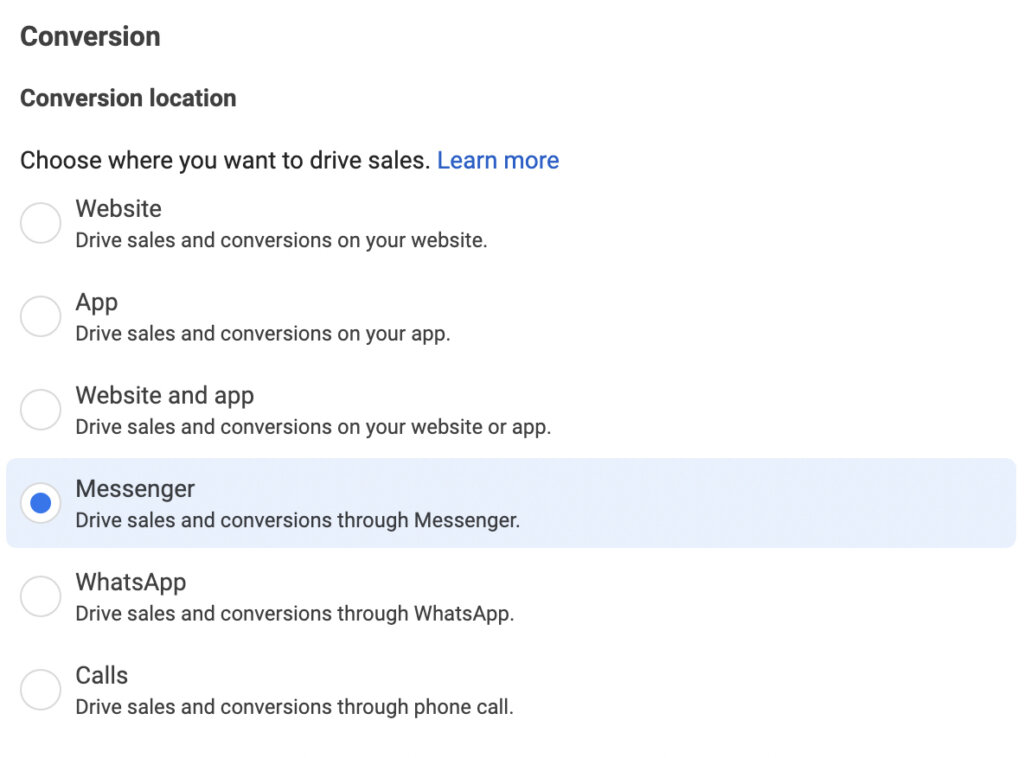Select the WhatsApp radio button
The height and width of the screenshot is (758, 1024).
click(x=41, y=596)
